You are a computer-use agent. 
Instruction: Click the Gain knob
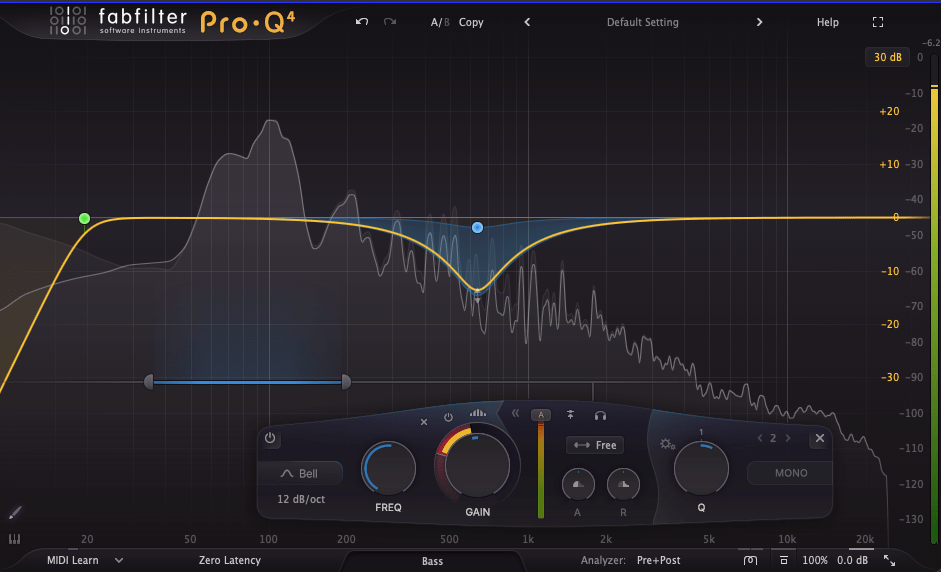point(477,467)
